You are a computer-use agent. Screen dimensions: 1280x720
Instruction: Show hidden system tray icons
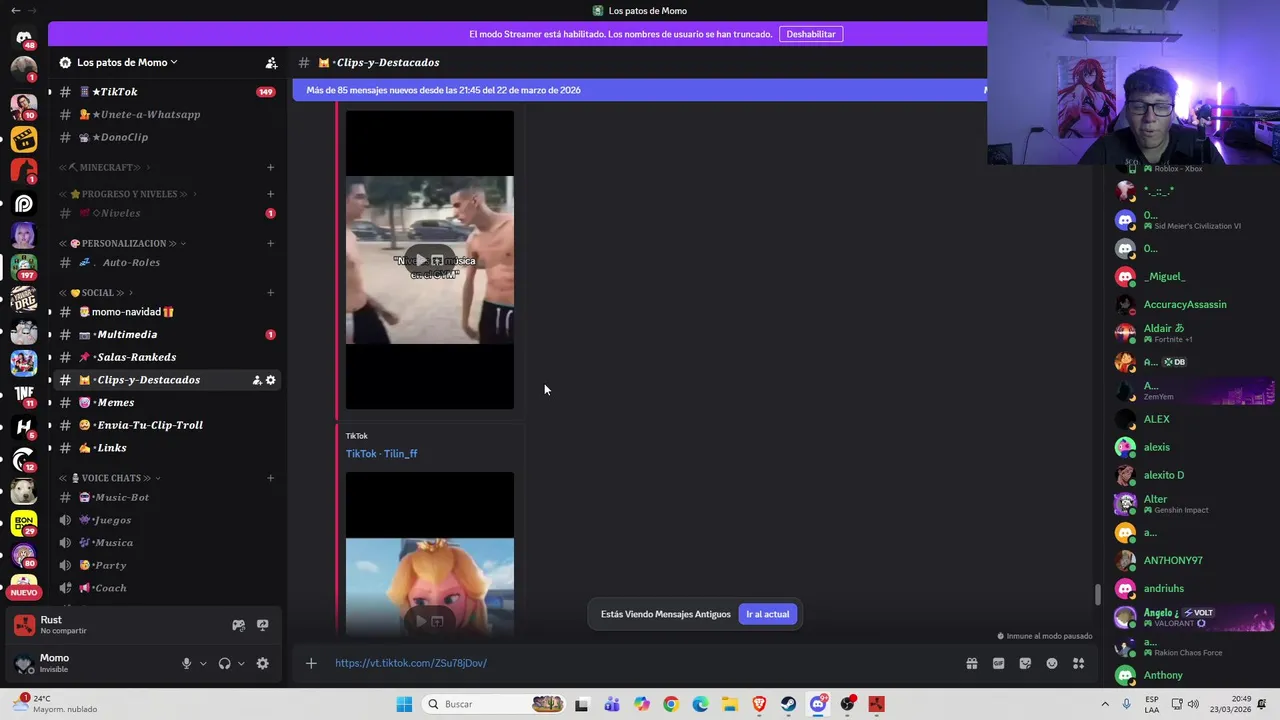pos(1105,704)
